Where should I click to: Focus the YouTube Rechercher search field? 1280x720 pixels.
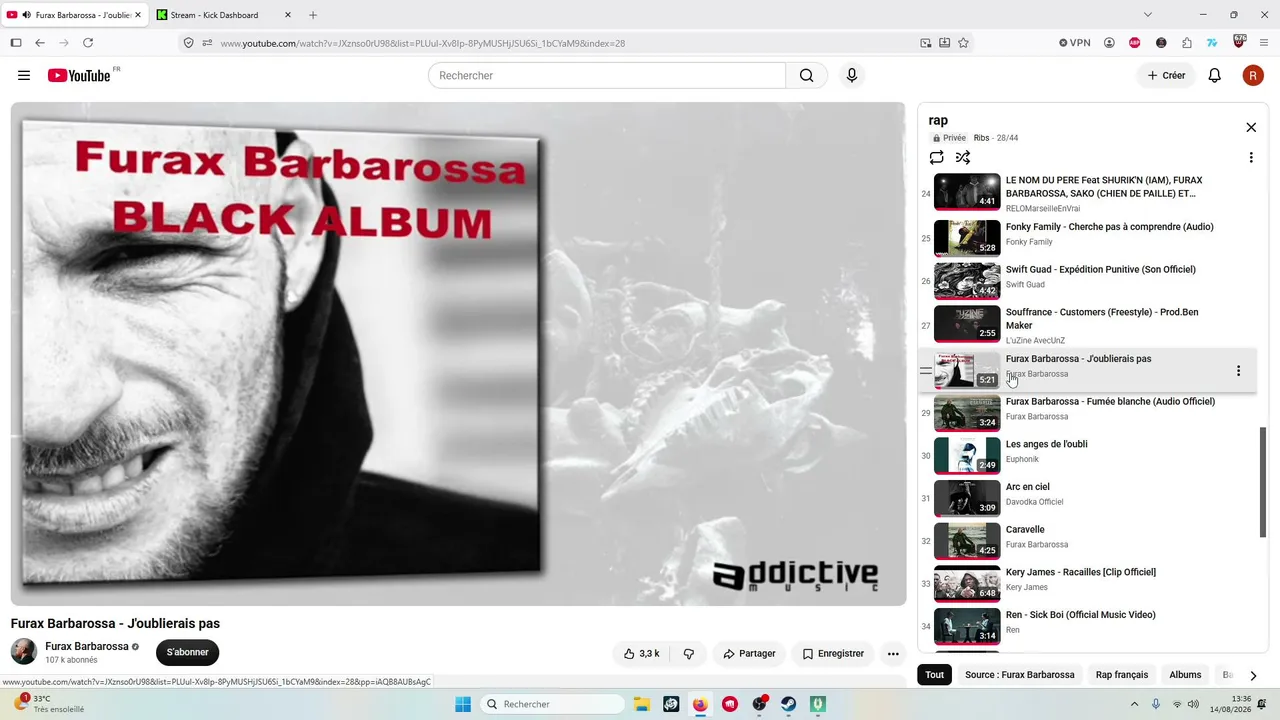[x=607, y=75]
